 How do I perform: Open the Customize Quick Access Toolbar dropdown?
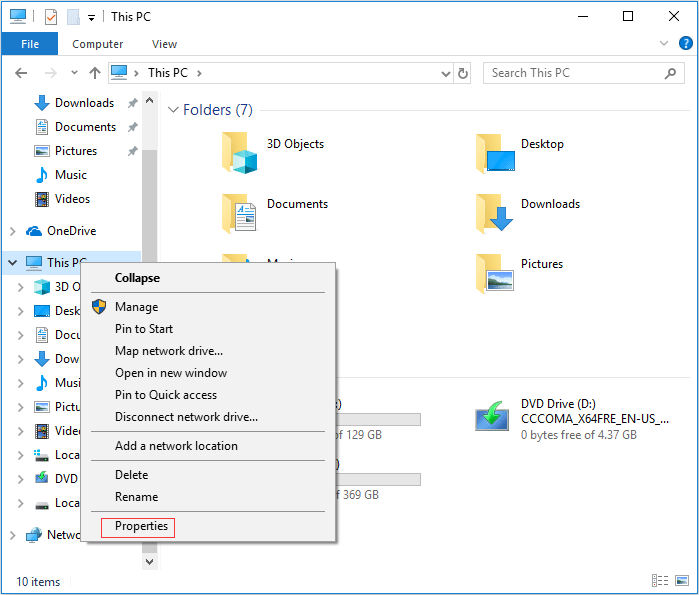pos(91,18)
